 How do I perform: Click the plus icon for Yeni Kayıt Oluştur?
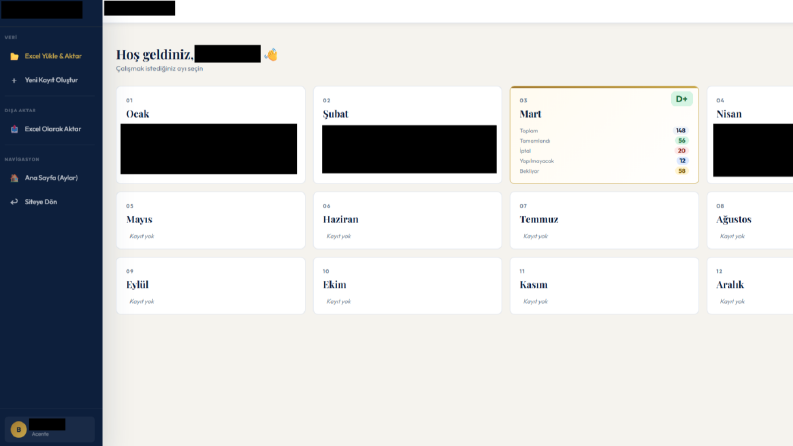click(14, 80)
